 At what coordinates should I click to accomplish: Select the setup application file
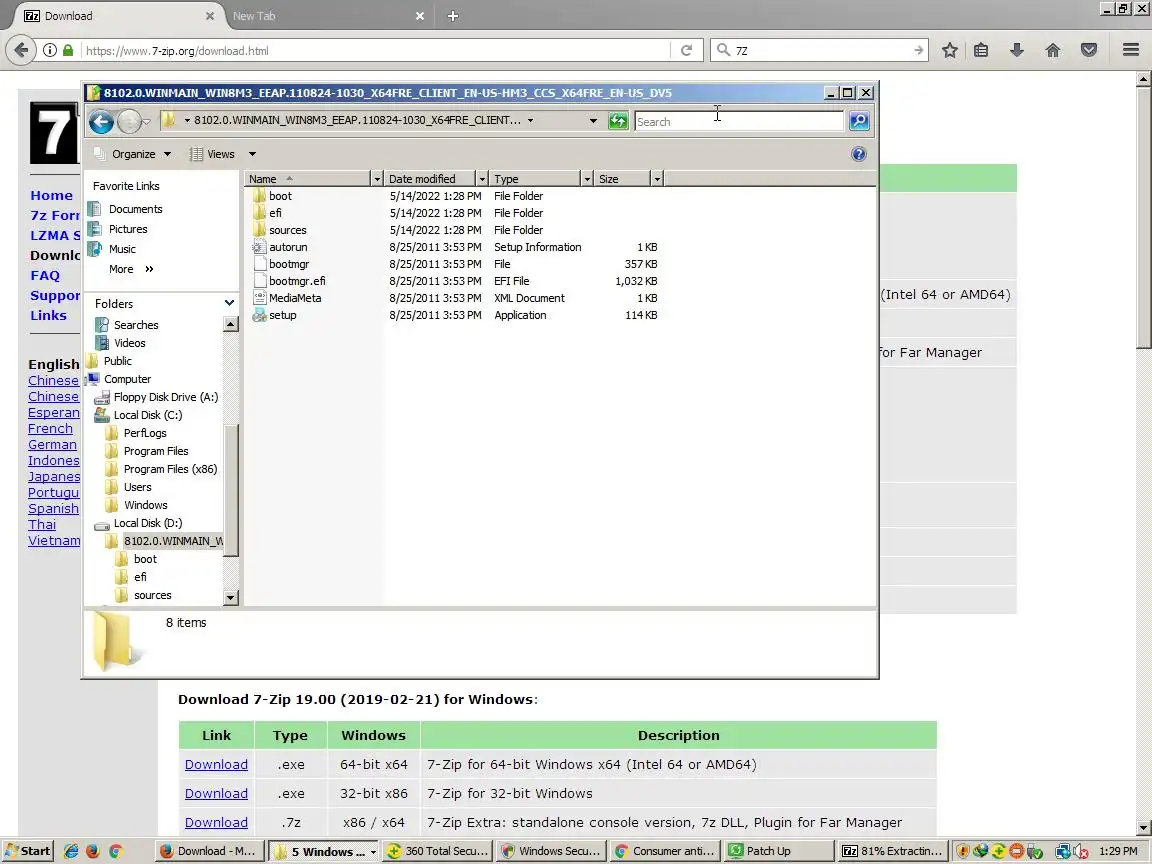[x=282, y=314]
